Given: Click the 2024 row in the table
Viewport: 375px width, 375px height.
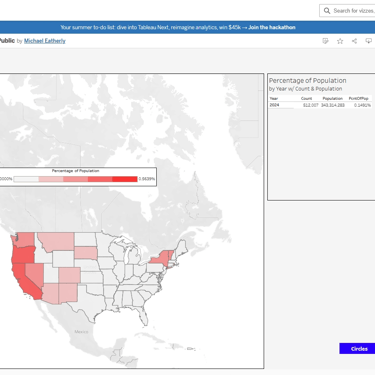Looking at the screenshot, I should tap(320, 105).
